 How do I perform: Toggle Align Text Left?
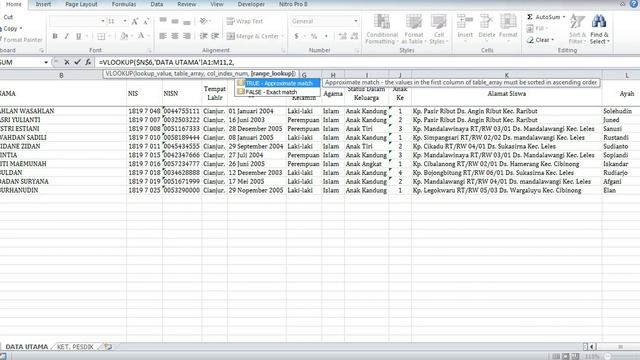click(x=163, y=36)
